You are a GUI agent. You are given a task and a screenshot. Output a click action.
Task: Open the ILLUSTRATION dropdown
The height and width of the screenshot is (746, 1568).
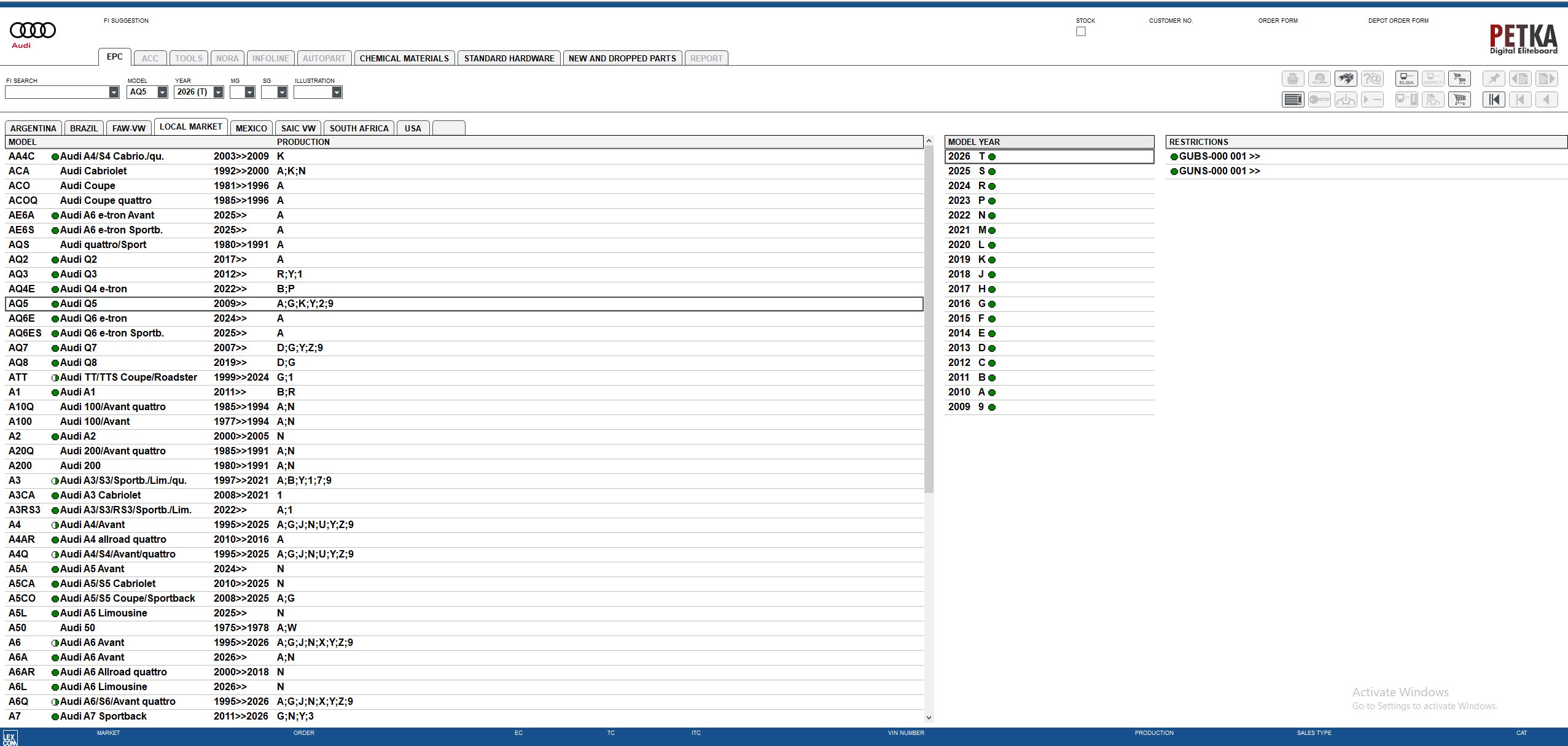pyautogui.click(x=337, y=92)
